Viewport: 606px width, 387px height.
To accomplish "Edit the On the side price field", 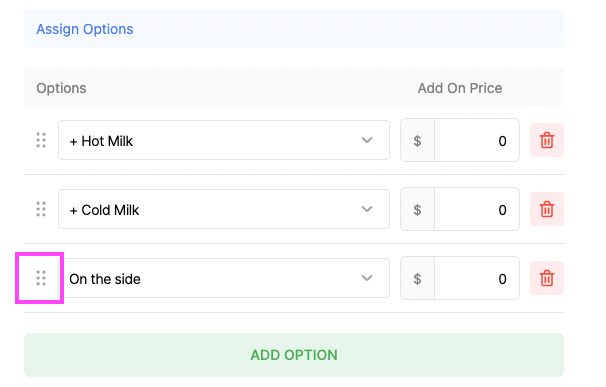I will point(477,278).
